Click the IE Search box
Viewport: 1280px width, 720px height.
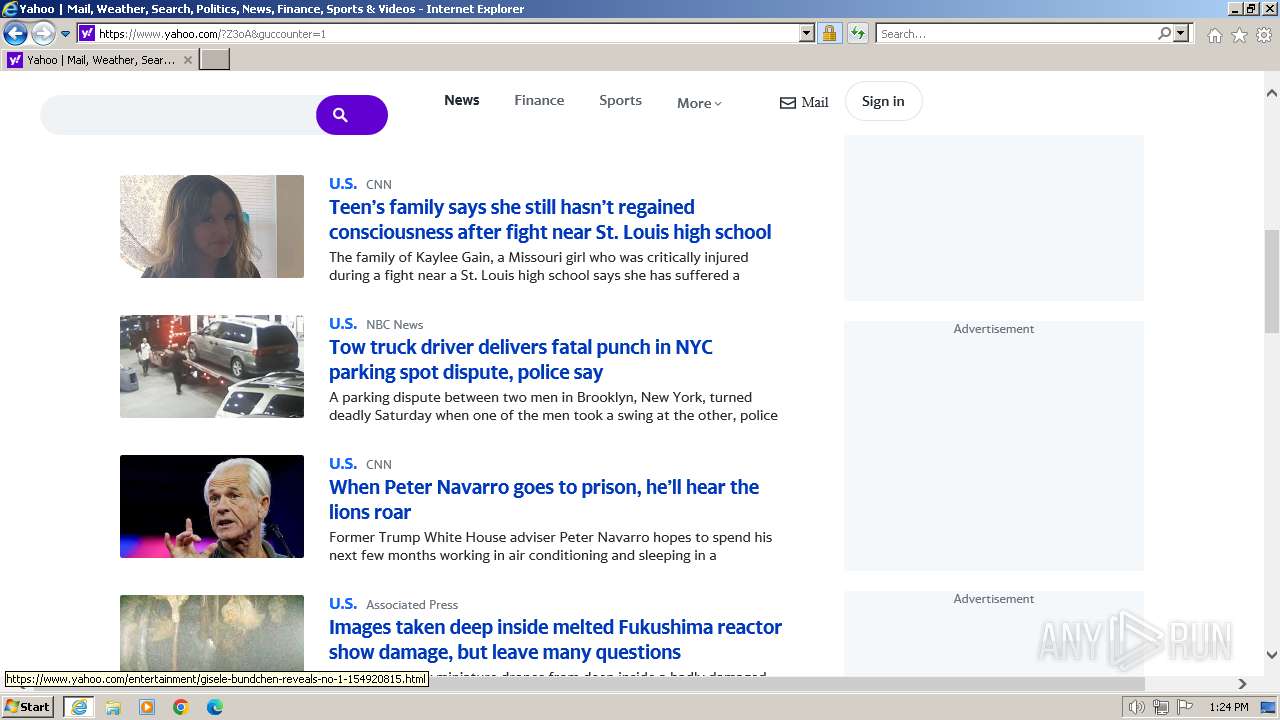point(1015,33)
